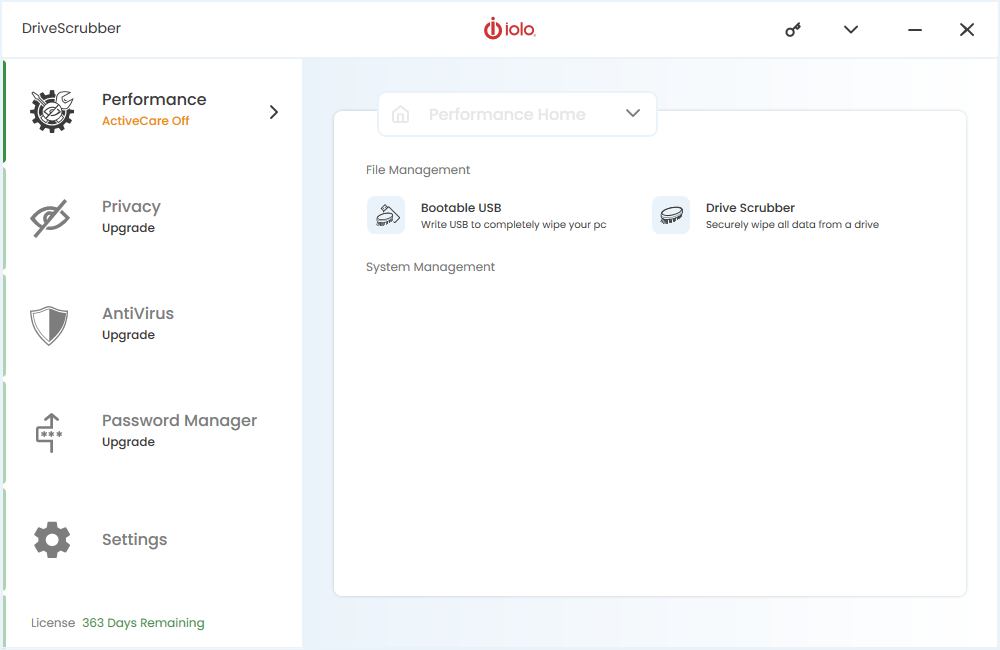1000x650 pixels.
Task: Click 'Write USB to completely wipe your pc'
Action: [x=513, y=225]
